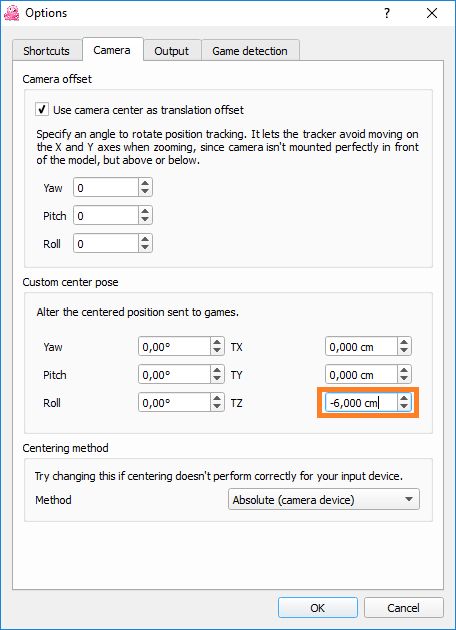This screenshot has width=456, height=630.
Task: Increase TZ value with up arrow
Action: 404,398
